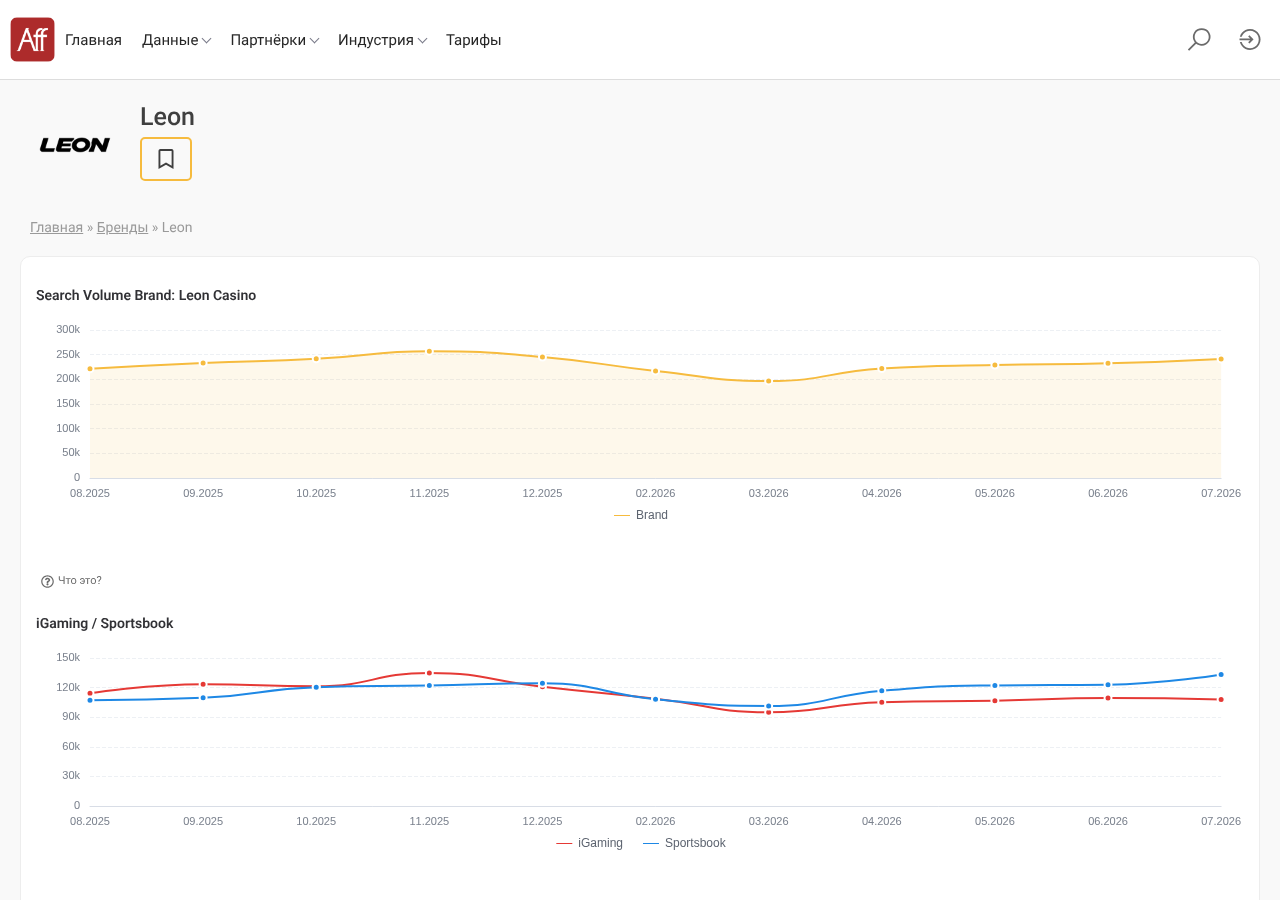Select Brand chart low point at 03.2026
The width and height of the screenshot is (1280, 900).
point(769,381)
